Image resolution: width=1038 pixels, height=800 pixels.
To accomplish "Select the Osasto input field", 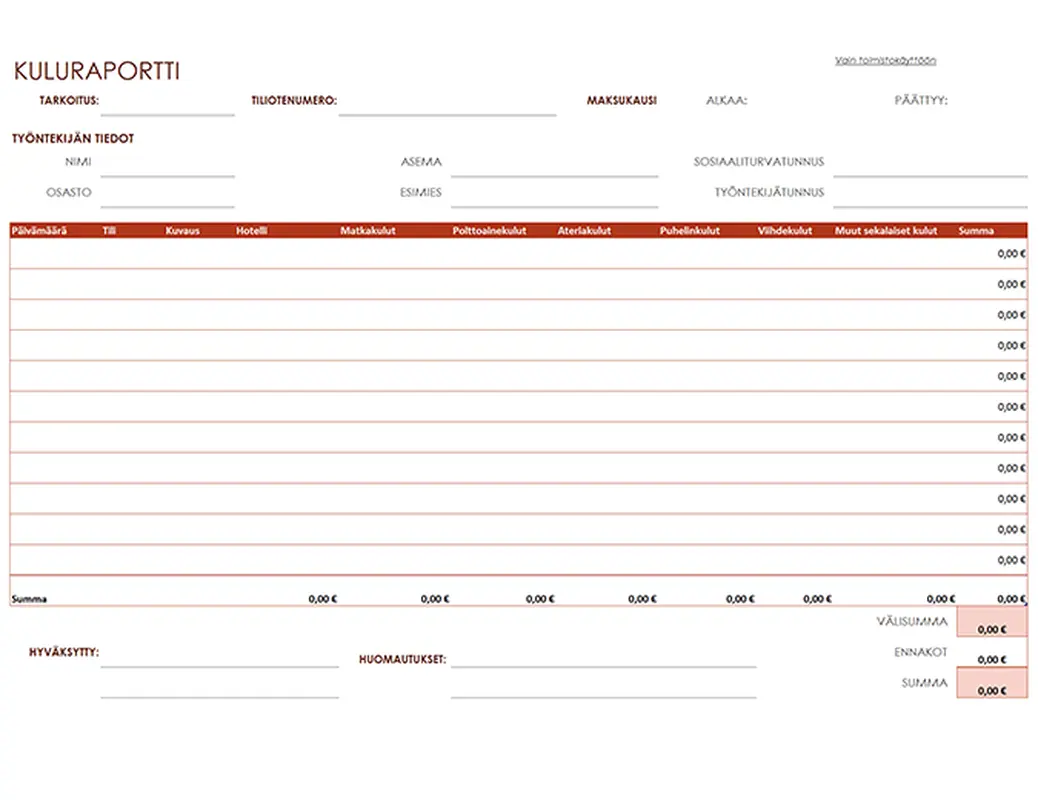I will 167,194.
